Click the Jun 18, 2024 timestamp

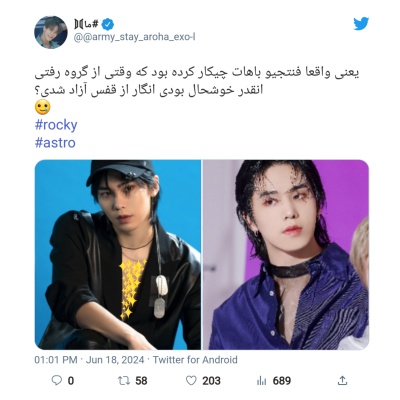pos(115,360)
